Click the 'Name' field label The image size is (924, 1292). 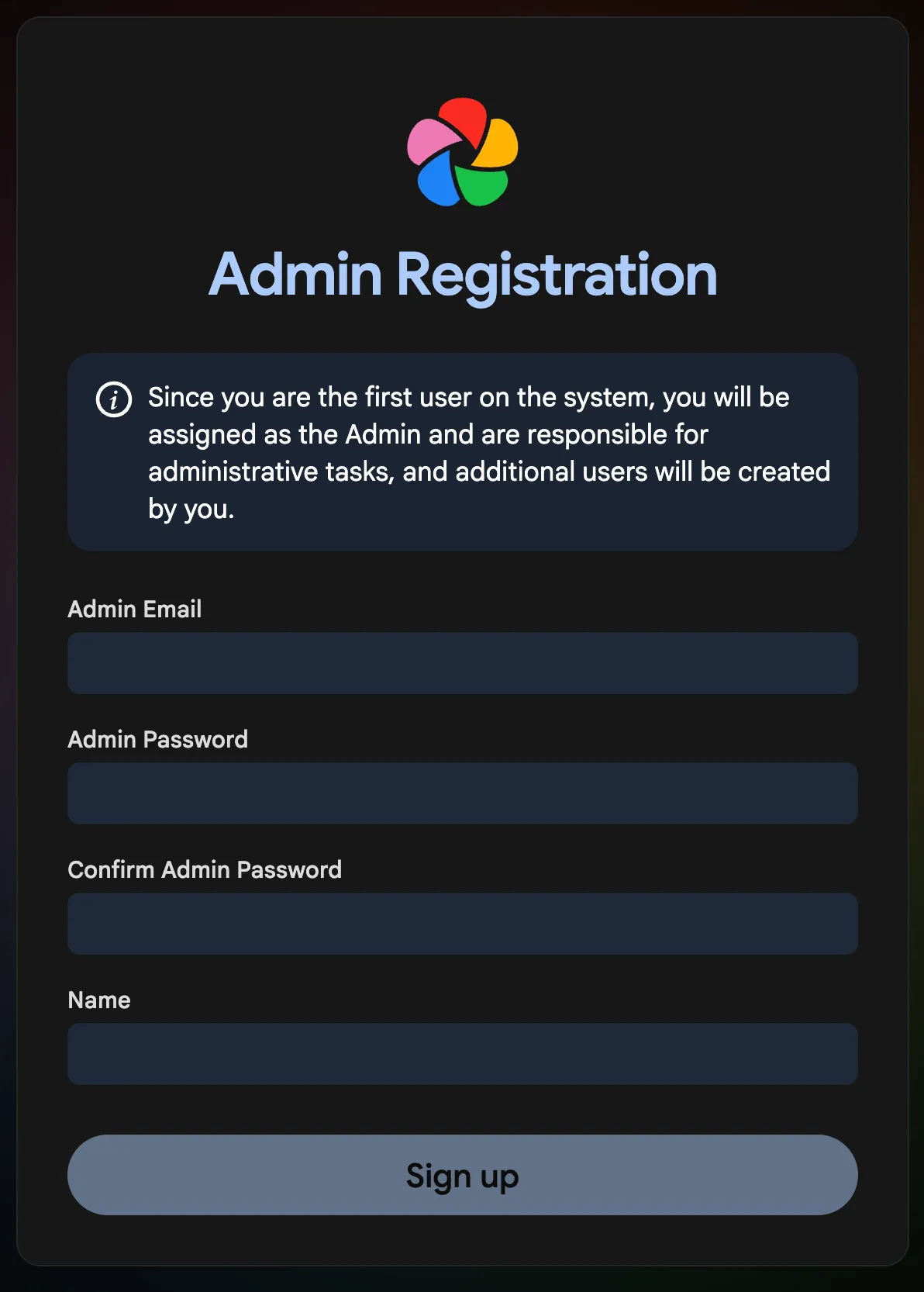(x=99, y=1000)
